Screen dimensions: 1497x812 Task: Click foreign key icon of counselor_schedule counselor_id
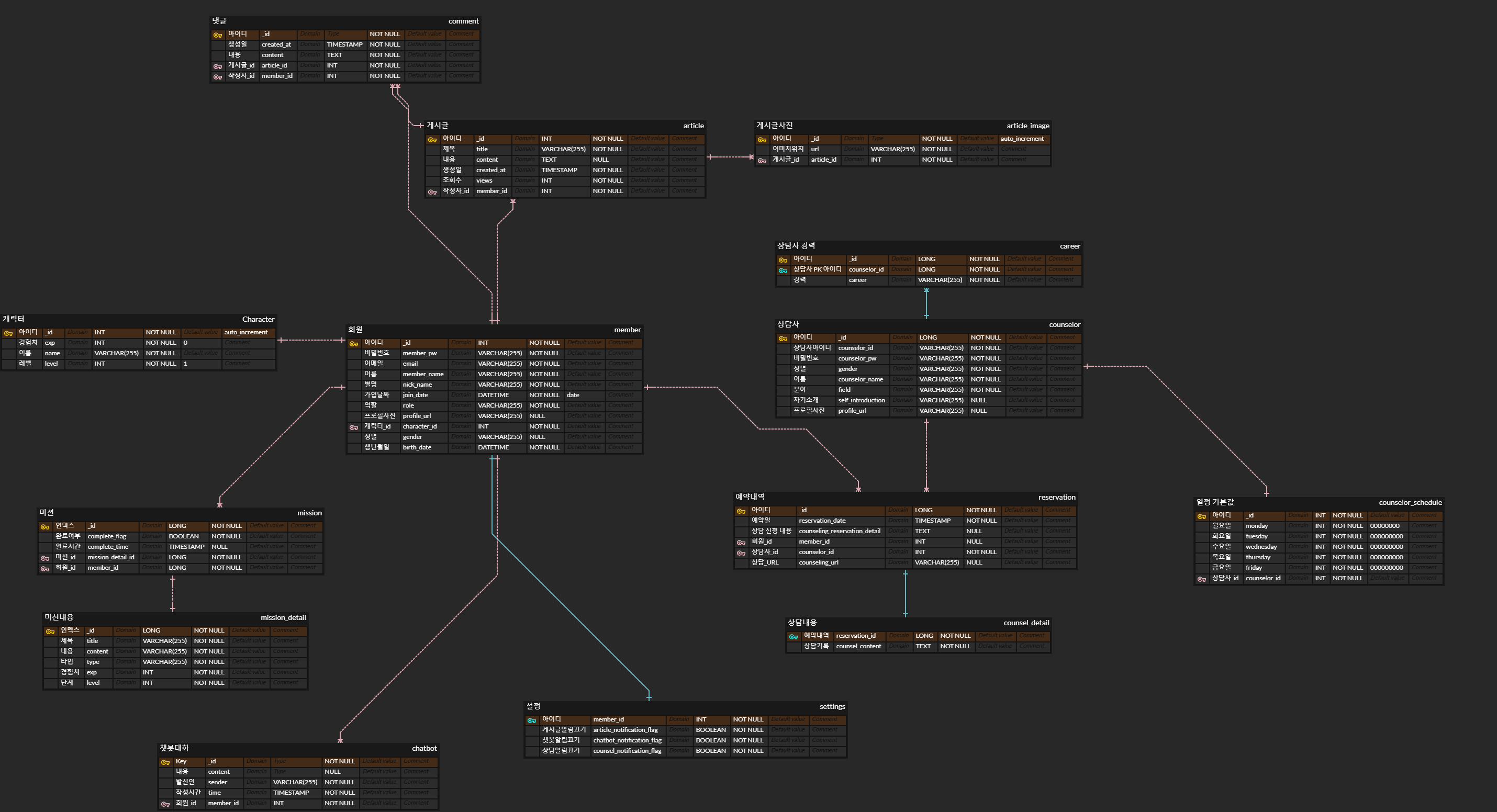[x=1201, y=579]
